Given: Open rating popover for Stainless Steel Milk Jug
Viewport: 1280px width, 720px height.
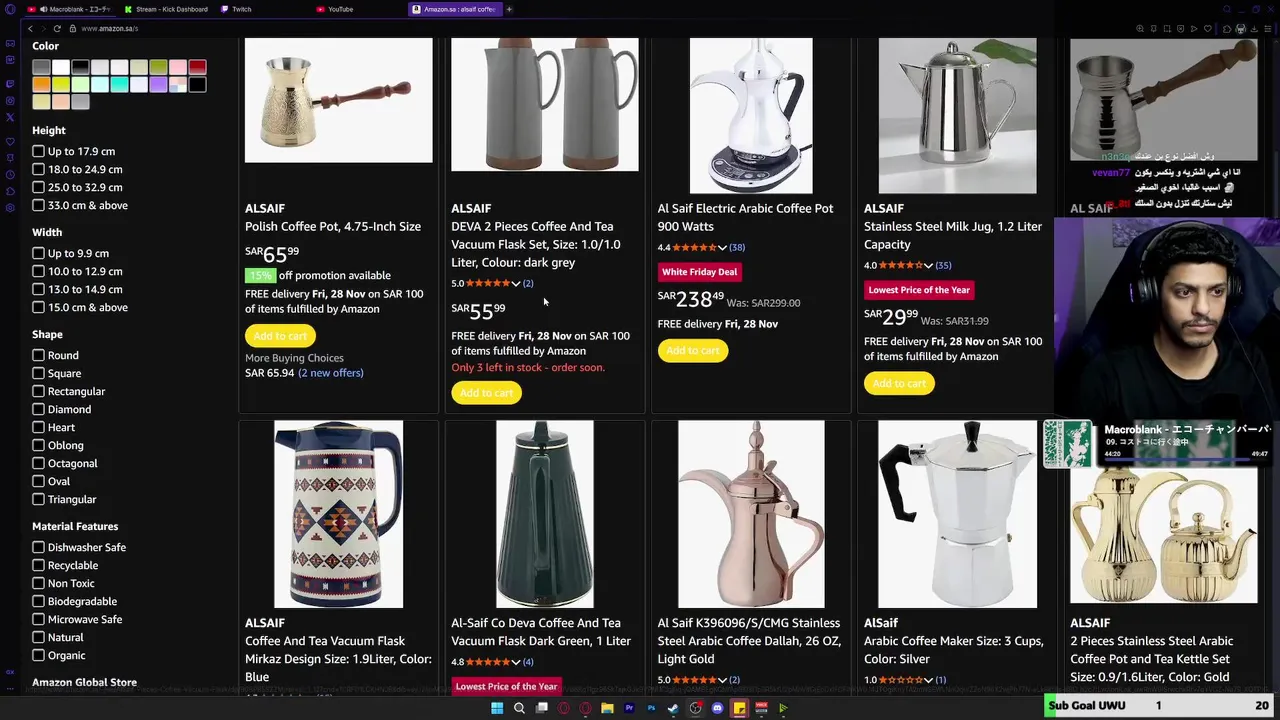Looking at the screenshot, I should 928,266.
